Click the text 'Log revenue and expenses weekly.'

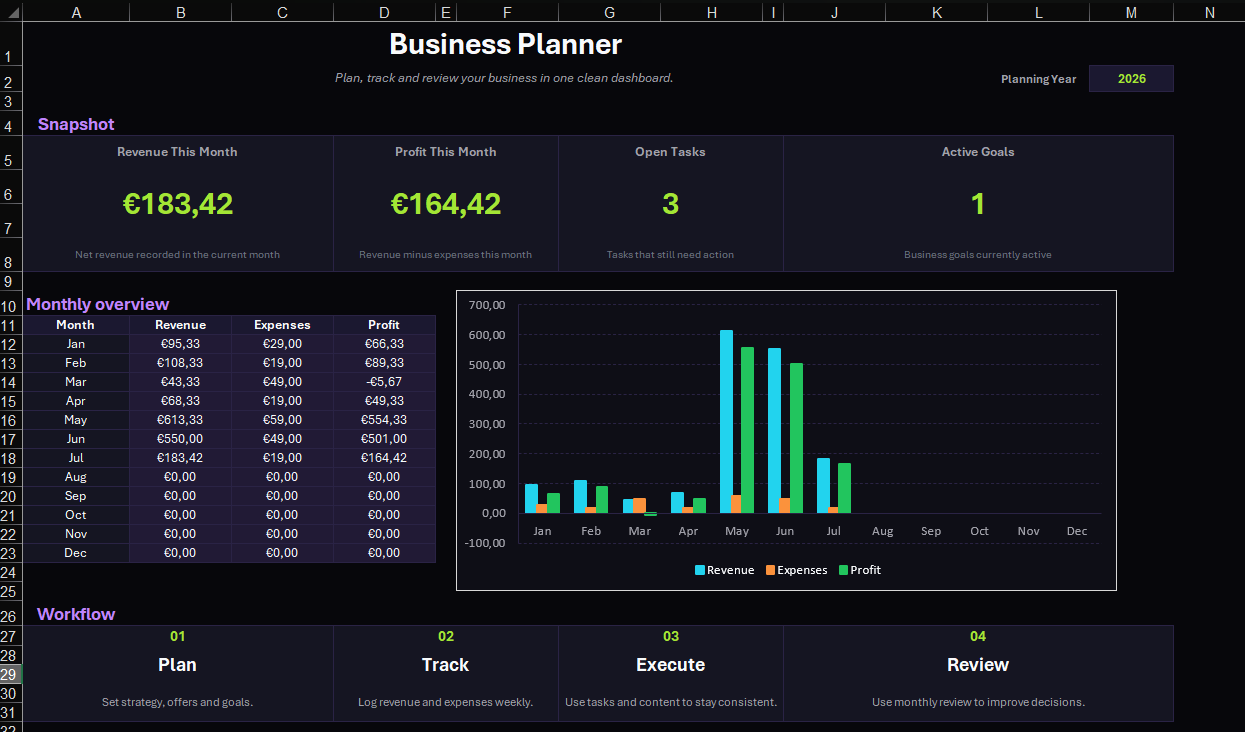tap(446, 702)
